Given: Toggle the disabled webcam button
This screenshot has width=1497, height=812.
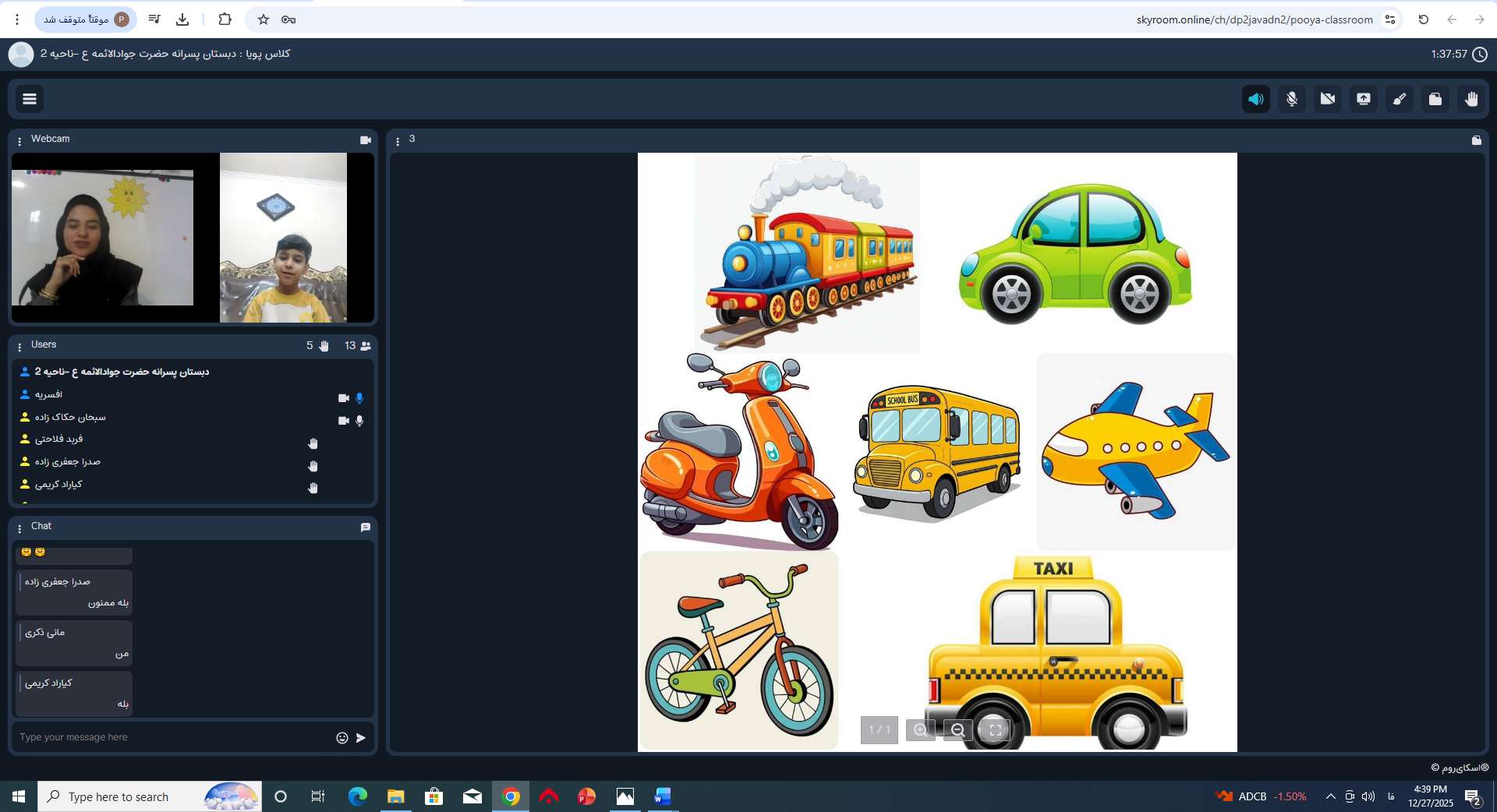Looking at the screenshot, I should click(1328, 99).
